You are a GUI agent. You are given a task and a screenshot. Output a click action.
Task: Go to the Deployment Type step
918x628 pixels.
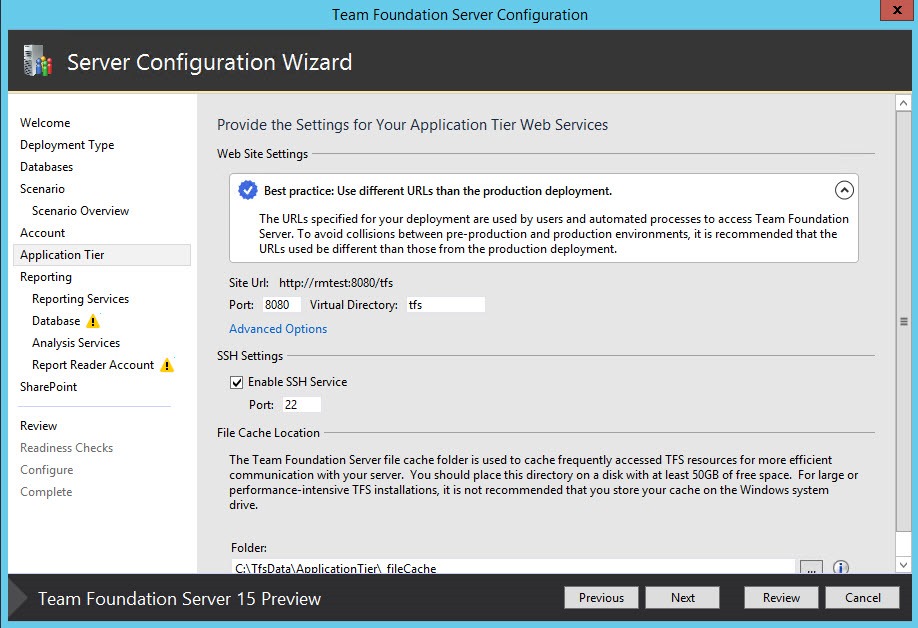coord(67,145)
